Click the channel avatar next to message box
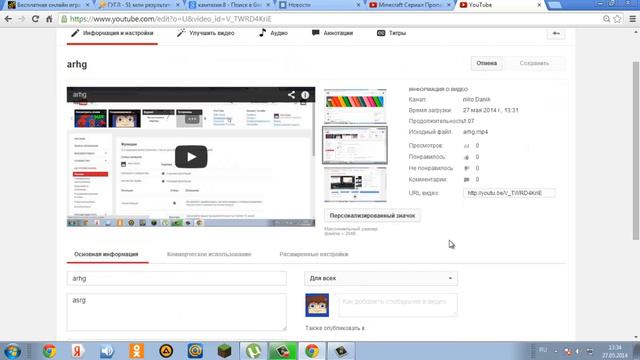The image size is (640, 360). [x=317, y=305]
